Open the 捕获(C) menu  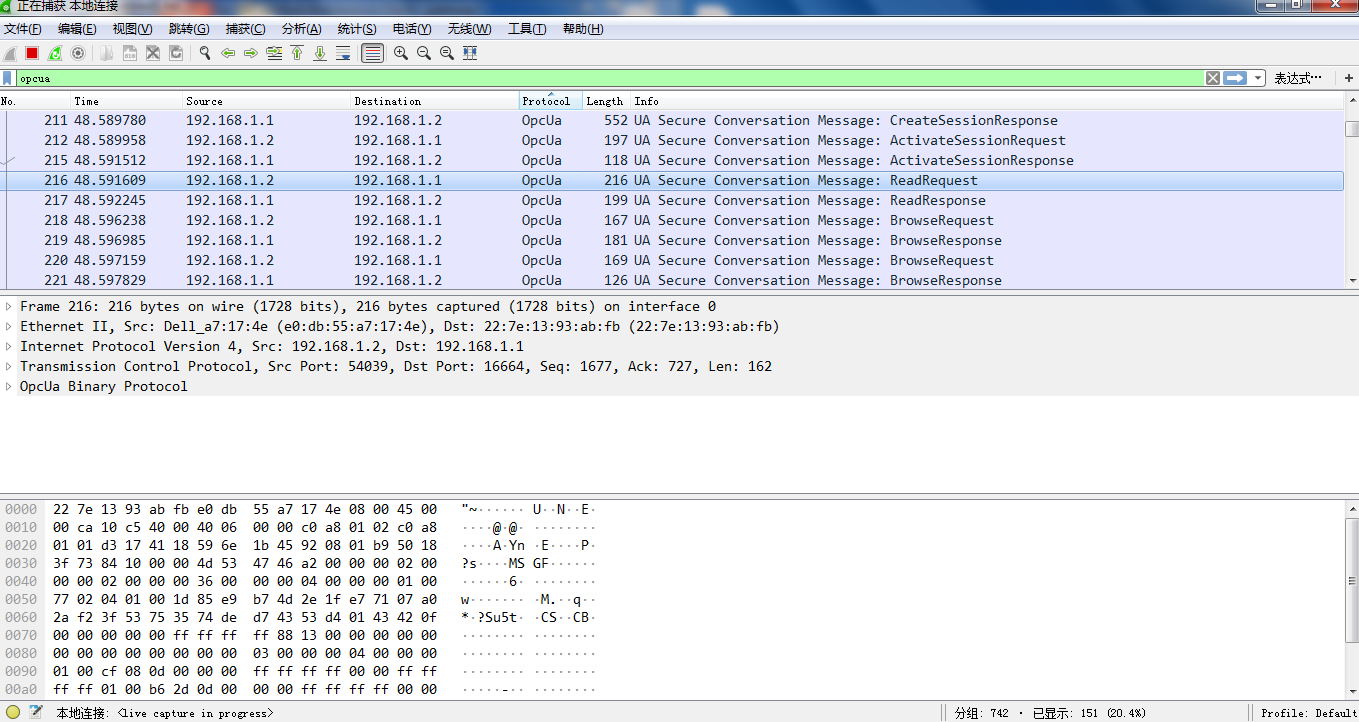pyautogui.click(x=246, y=29)
